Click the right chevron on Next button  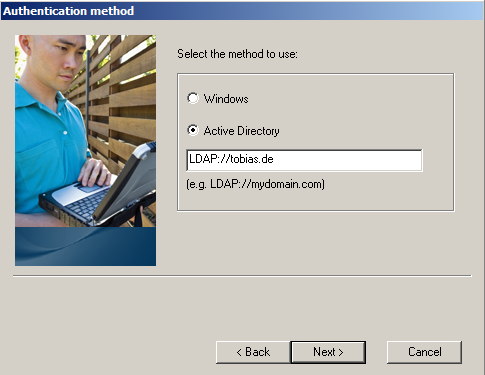point(340,352)
